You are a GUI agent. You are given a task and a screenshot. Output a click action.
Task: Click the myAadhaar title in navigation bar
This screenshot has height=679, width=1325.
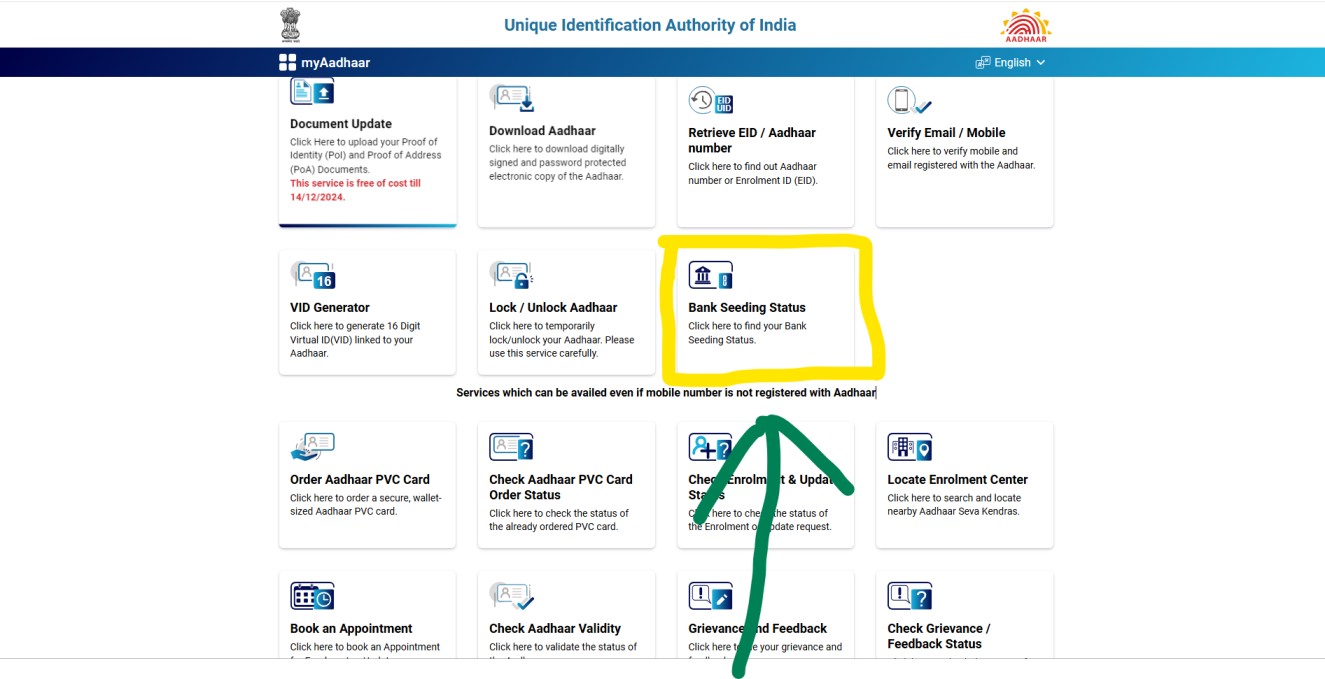335,62
